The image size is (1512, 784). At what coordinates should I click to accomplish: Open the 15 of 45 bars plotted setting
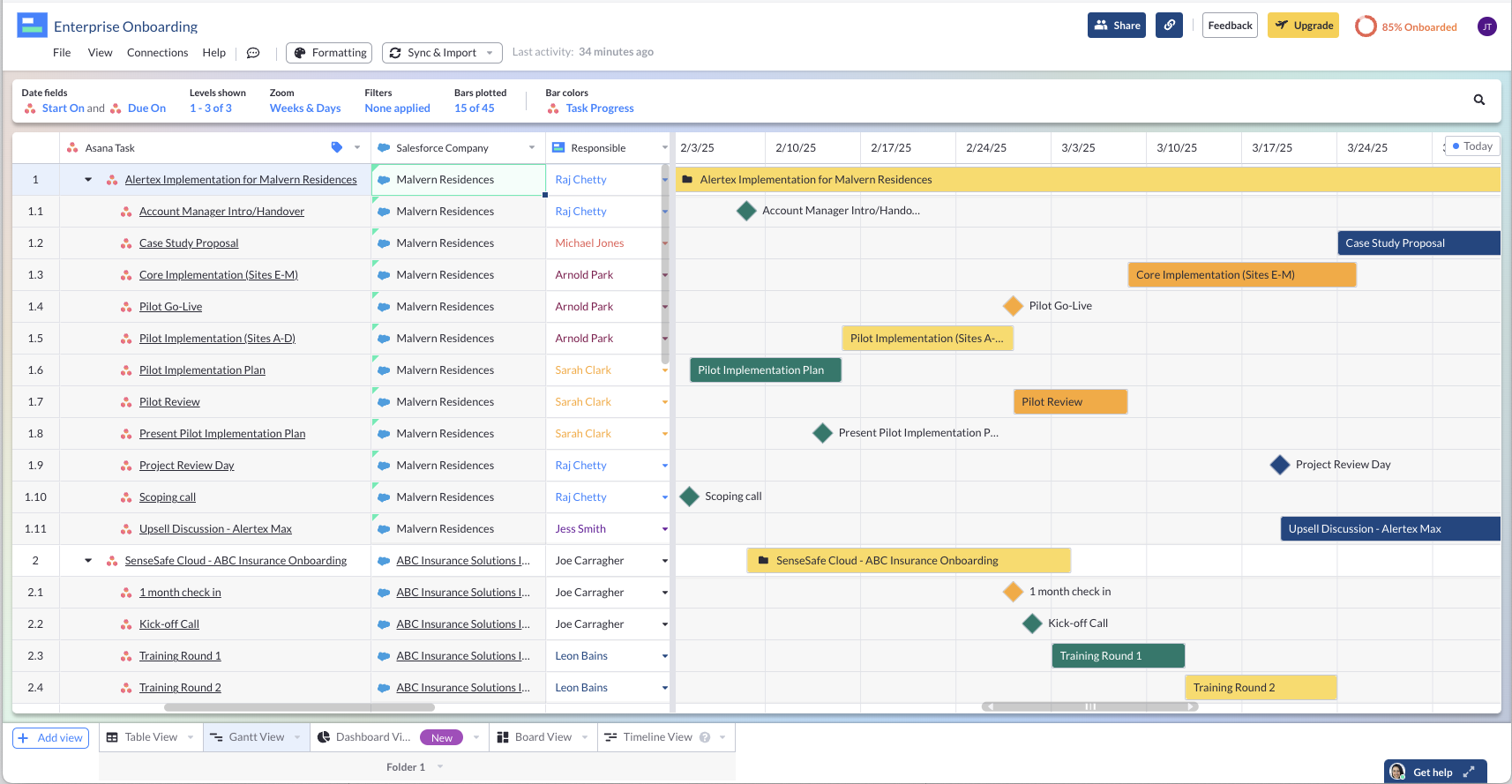pos(475,108)
